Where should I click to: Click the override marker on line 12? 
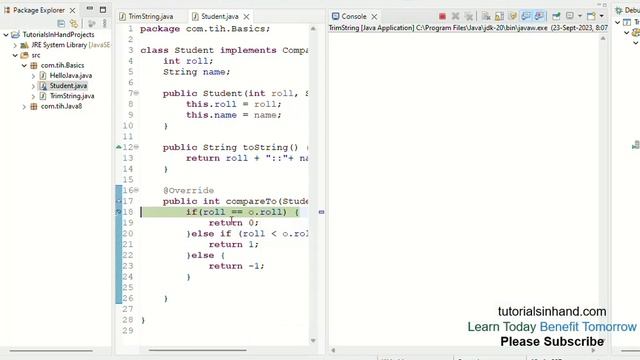[119, 147]
